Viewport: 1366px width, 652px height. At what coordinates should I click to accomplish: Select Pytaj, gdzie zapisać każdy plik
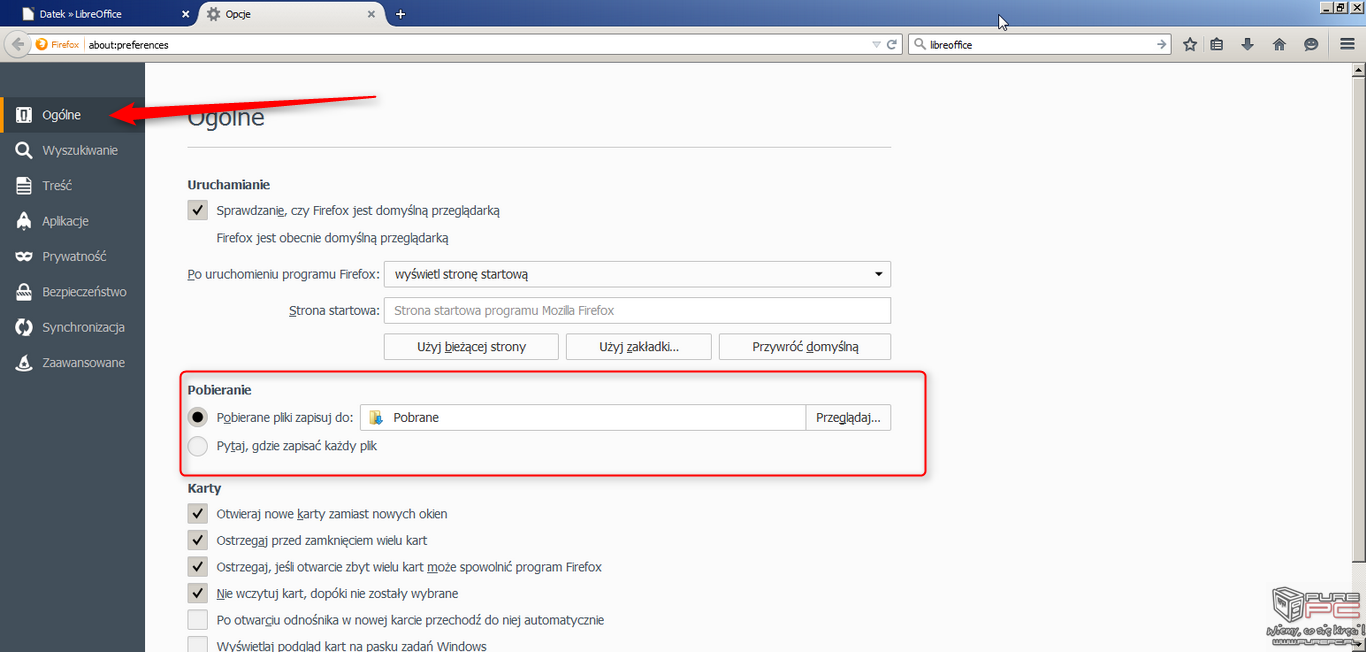point(198,446)
